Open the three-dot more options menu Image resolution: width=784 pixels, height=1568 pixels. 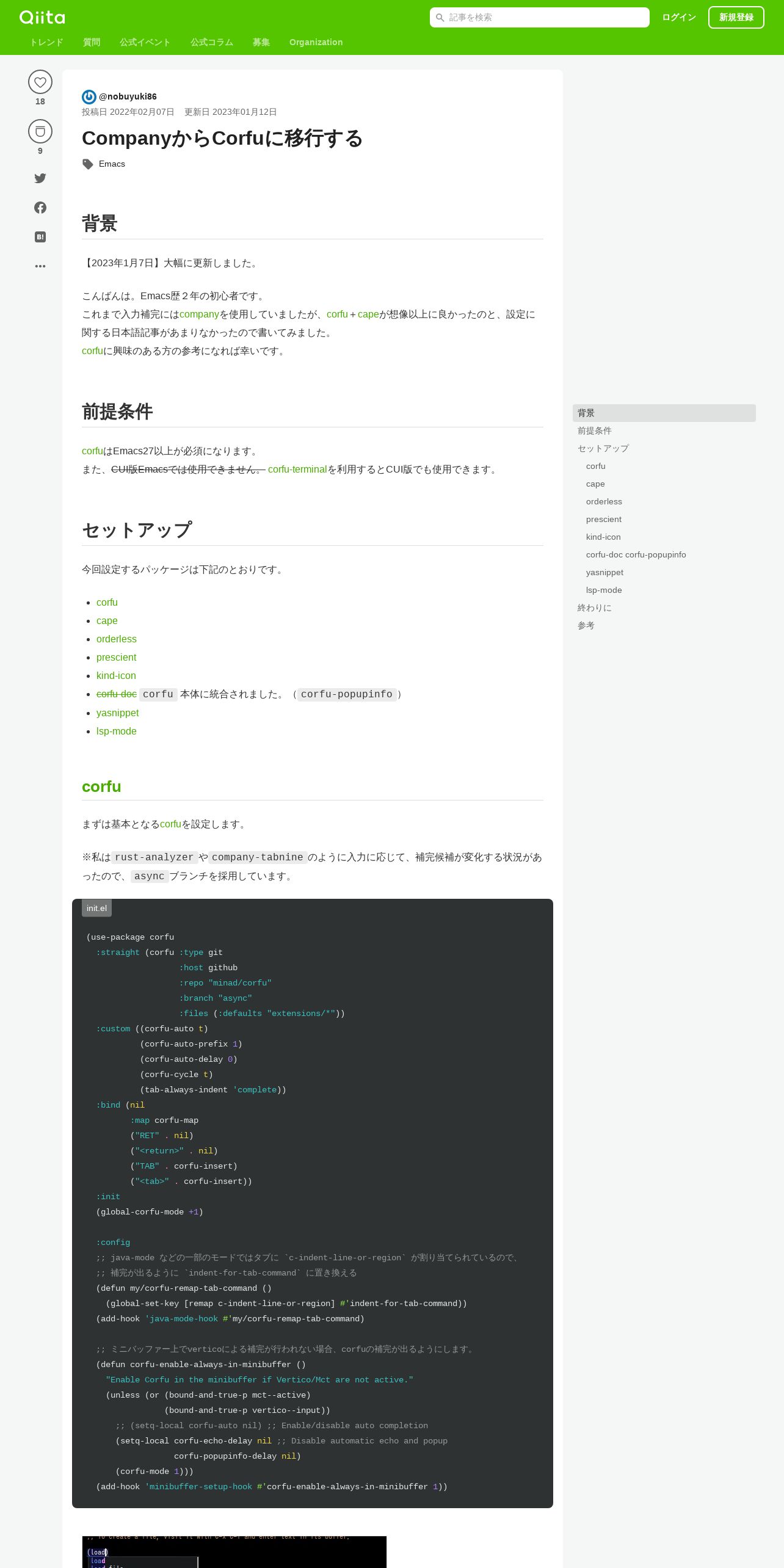coord(40,266)
